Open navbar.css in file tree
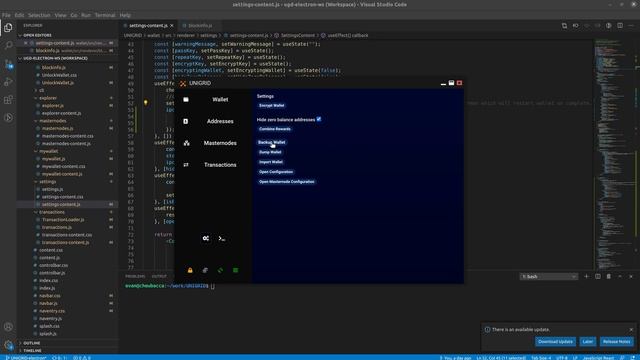Image resolution: width=640 pixels, height=360 pixels. point(50,296)
